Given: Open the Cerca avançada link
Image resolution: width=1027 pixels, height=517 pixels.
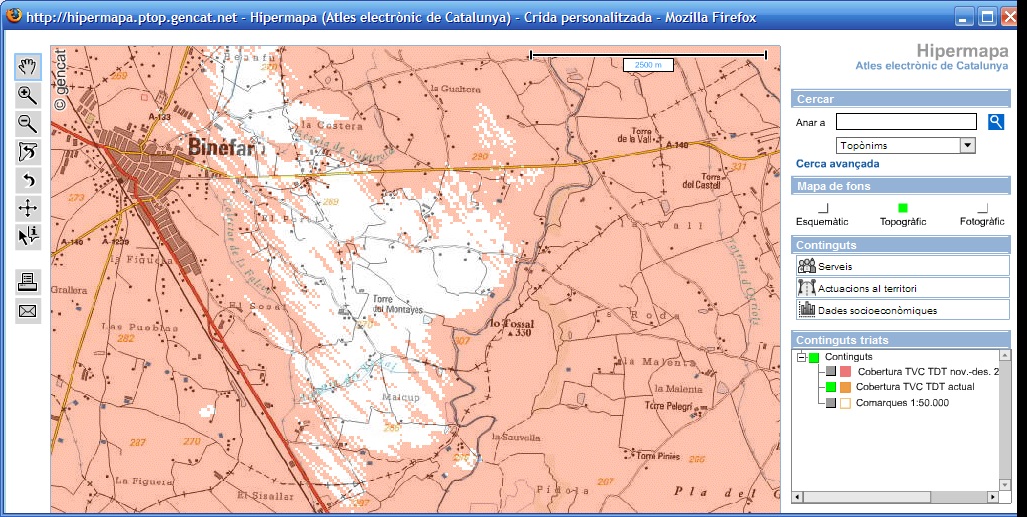Looking at the screenshot, I should coord(838,163).
